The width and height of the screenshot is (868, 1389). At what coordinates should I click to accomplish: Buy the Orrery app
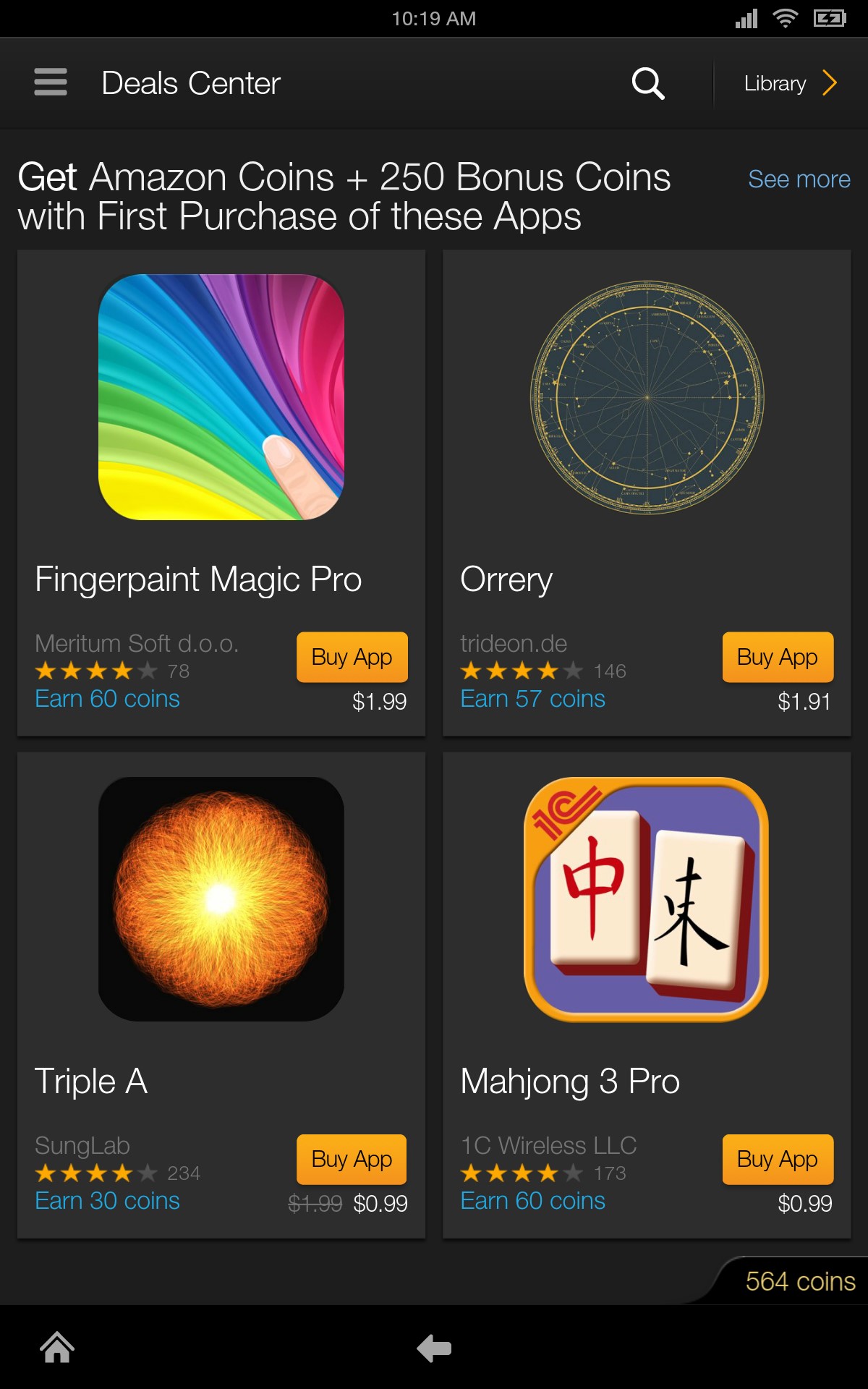pyautogui.click(x=778, y=657)
